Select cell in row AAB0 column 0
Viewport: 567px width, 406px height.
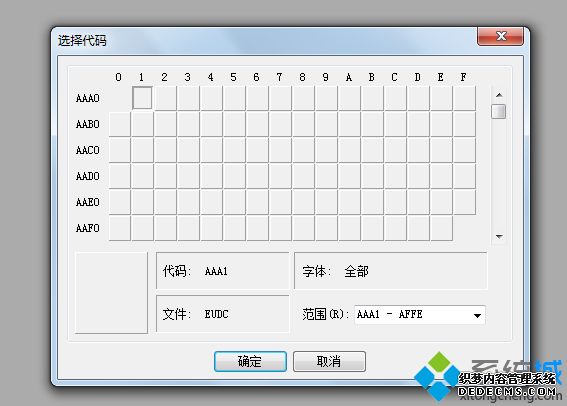(120, 124)
